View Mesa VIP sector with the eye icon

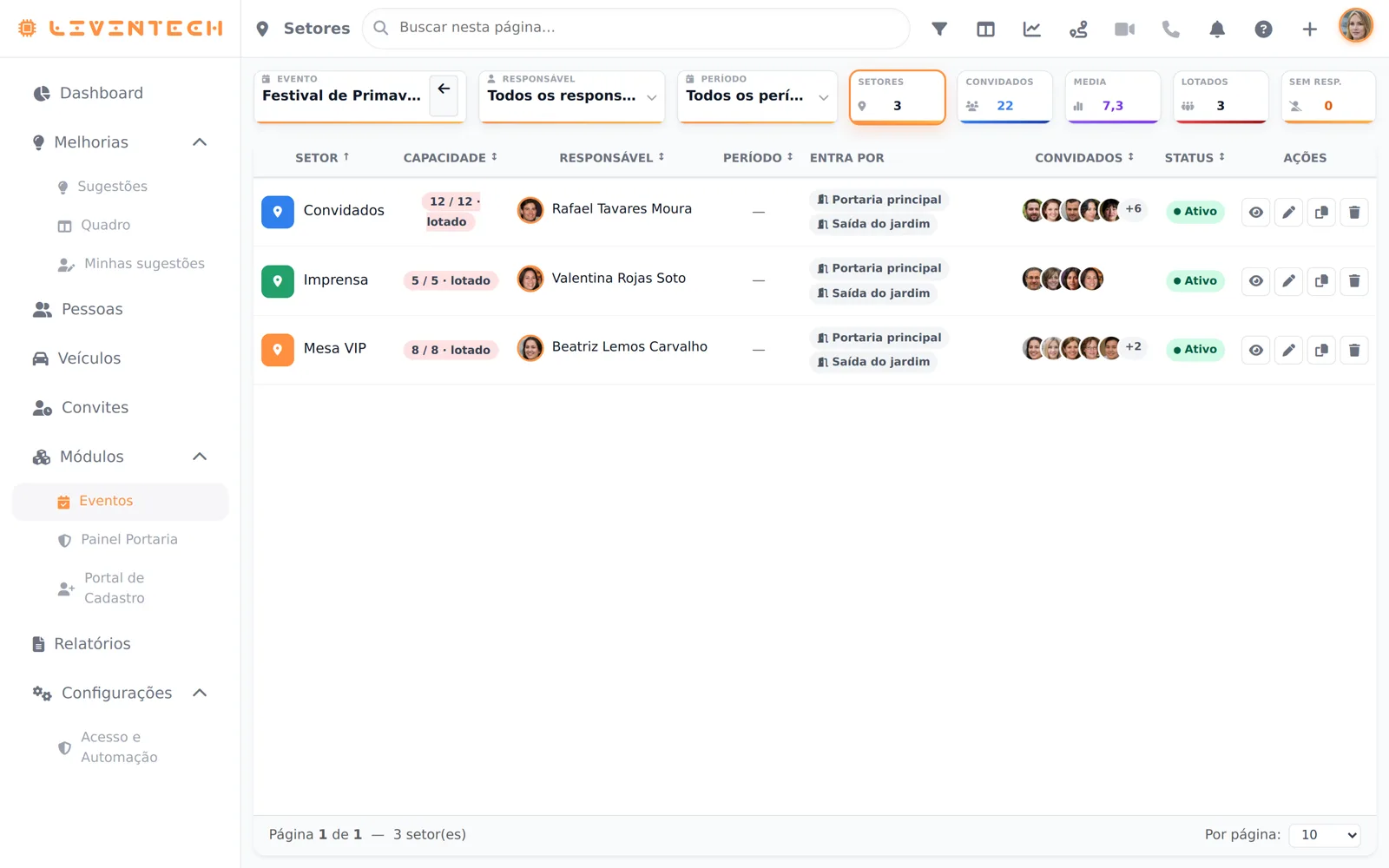pos(1256,350)
